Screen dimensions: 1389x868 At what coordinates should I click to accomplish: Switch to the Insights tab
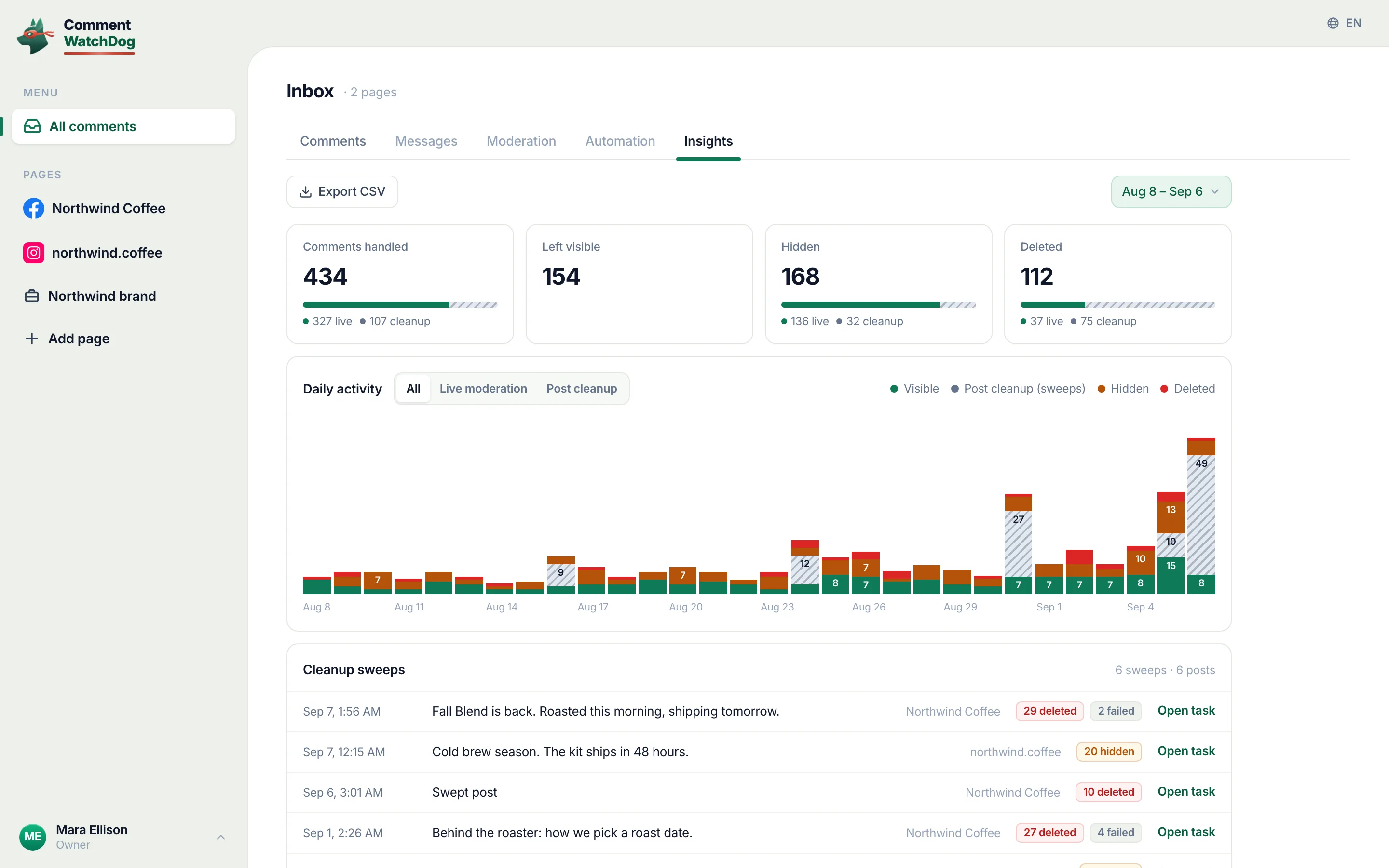point(708,141)
